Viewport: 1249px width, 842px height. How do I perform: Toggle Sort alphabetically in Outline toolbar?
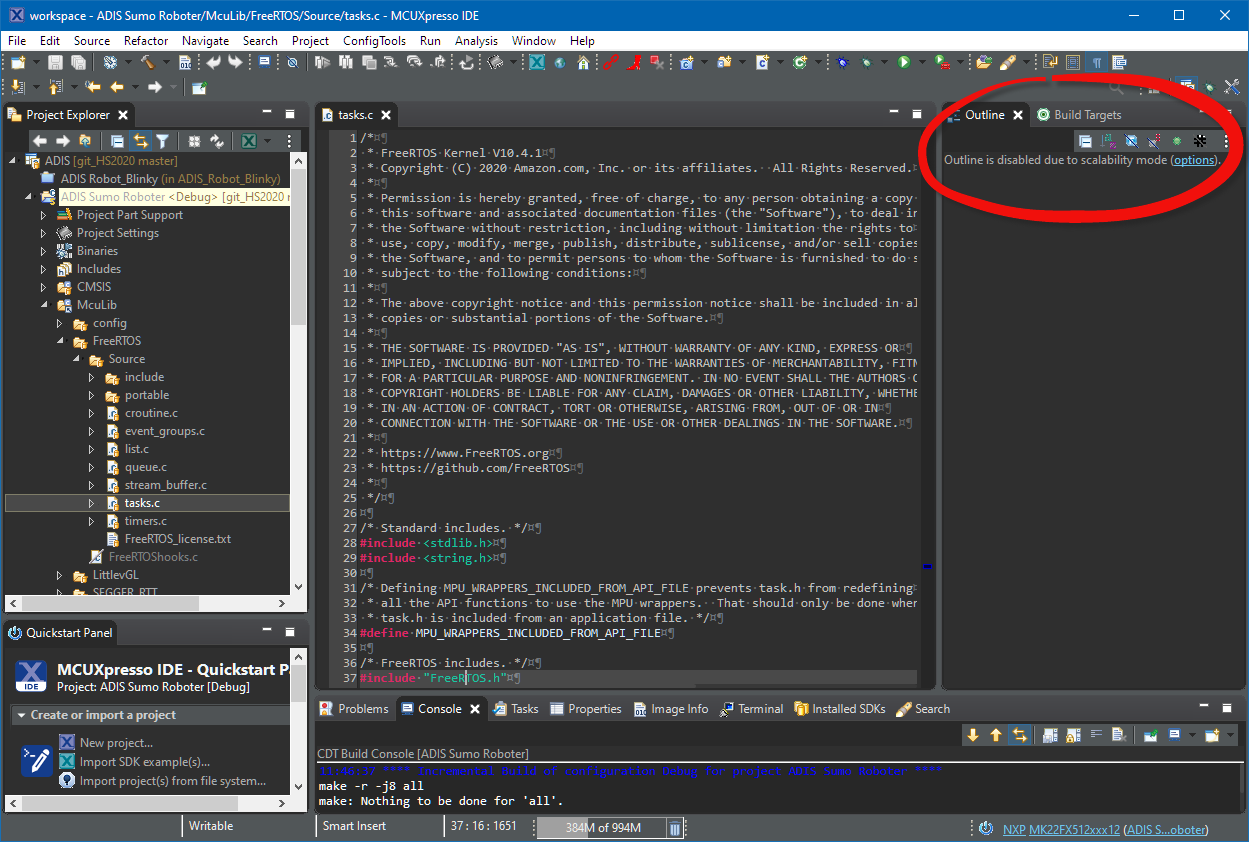[x=1108, y=141]
